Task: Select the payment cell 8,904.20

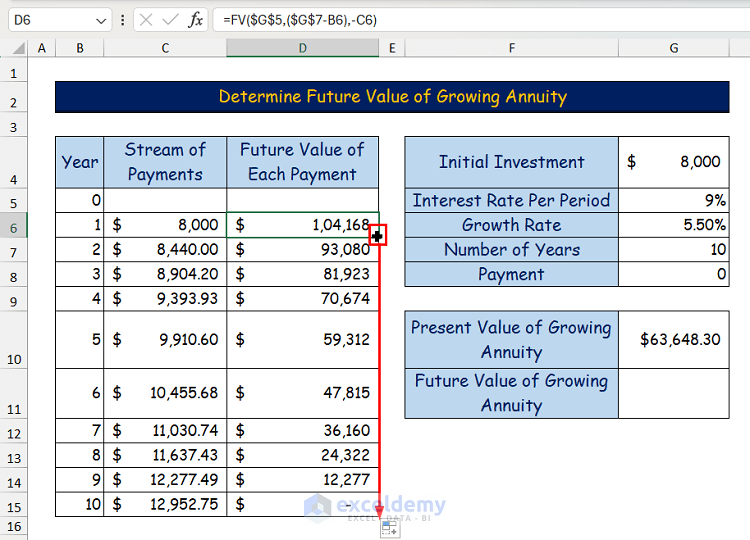Action: (x=165, y=274)
